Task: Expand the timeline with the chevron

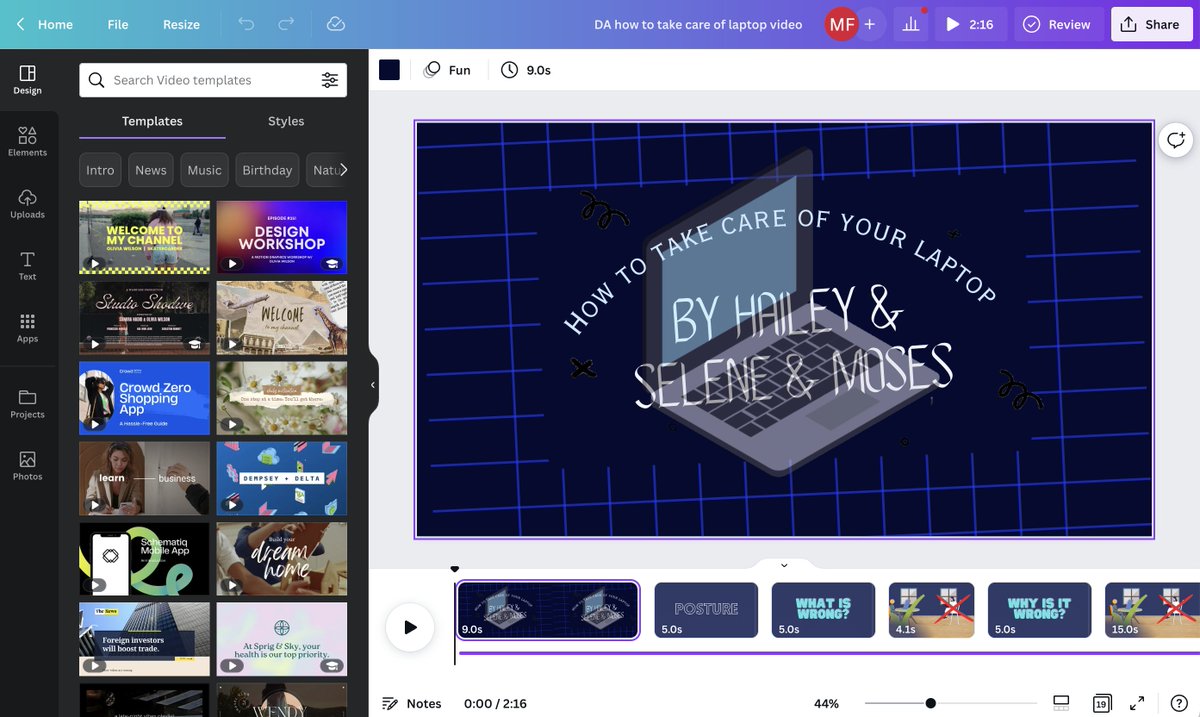Action: pyautogui.click(x=783, y=565)
